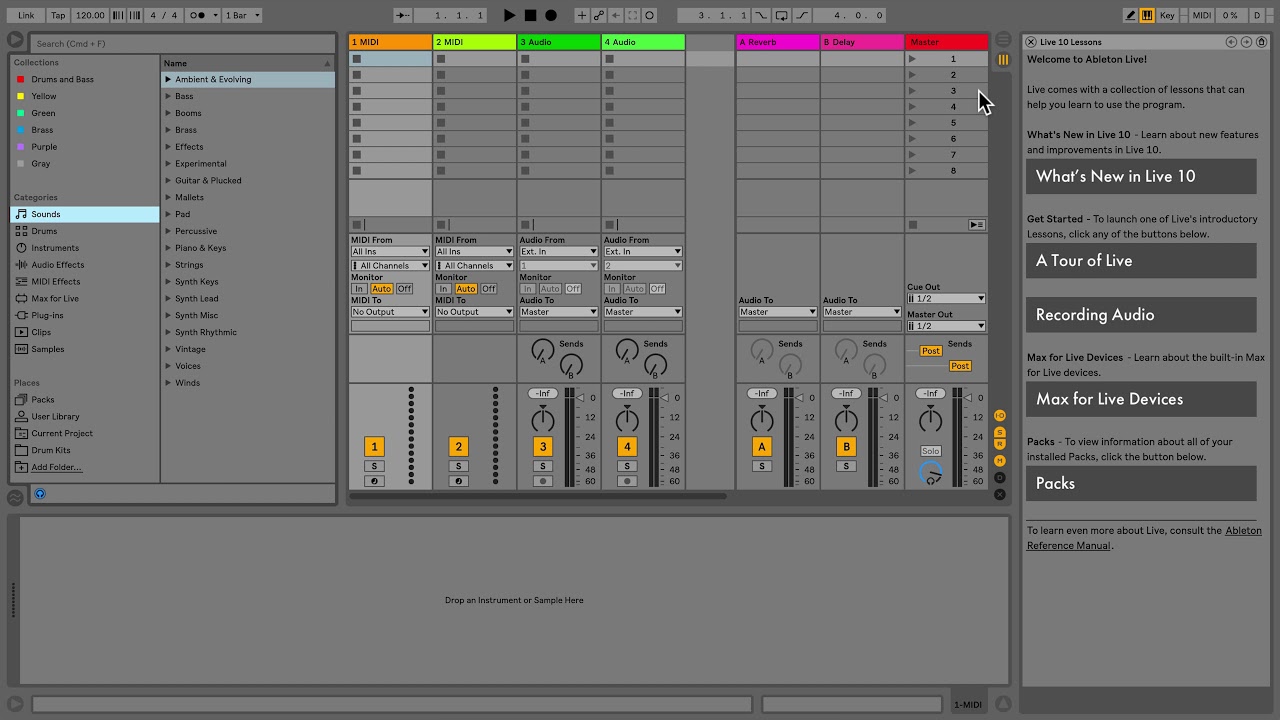Image resolution: width=1280 pixels, height=720 pixels.
Task: Open track 1 All Channels dropdown
Action: coord(390,266)
